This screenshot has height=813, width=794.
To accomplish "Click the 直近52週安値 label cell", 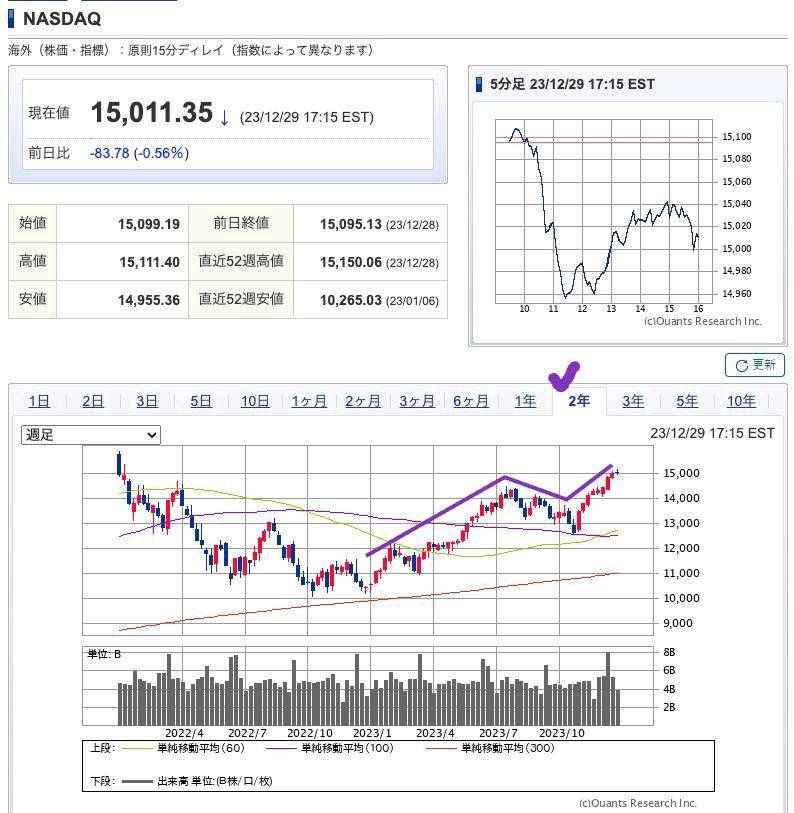I will point(241,299).
